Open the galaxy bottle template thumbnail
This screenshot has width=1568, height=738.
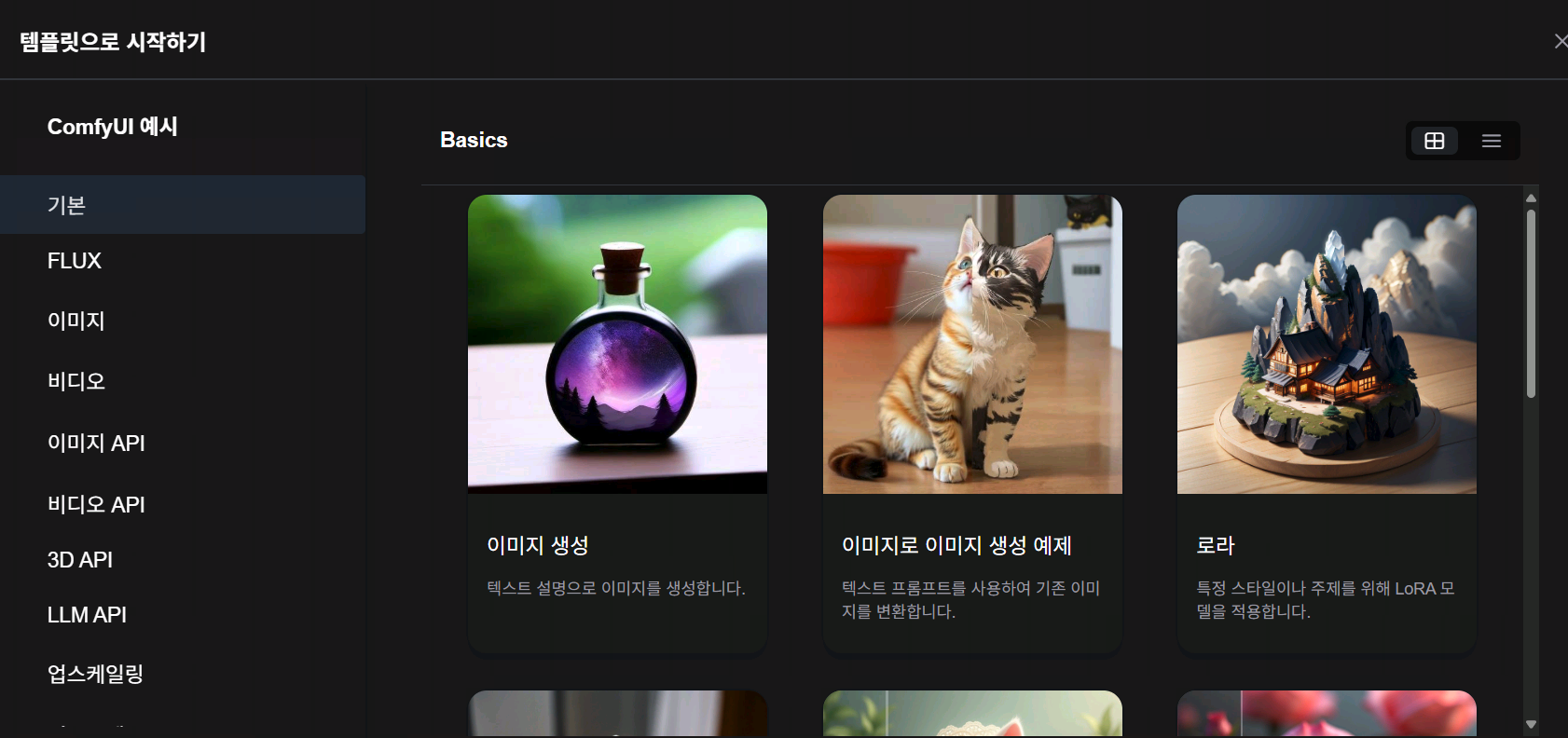(x=617, y=344)
